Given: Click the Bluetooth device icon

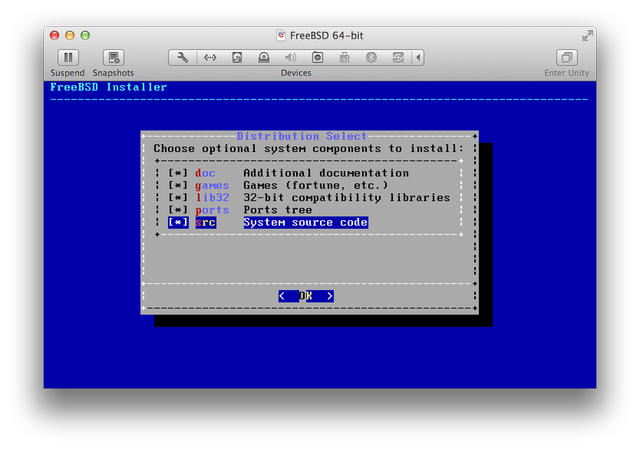Looking at the screenshot, I should 371,58.
